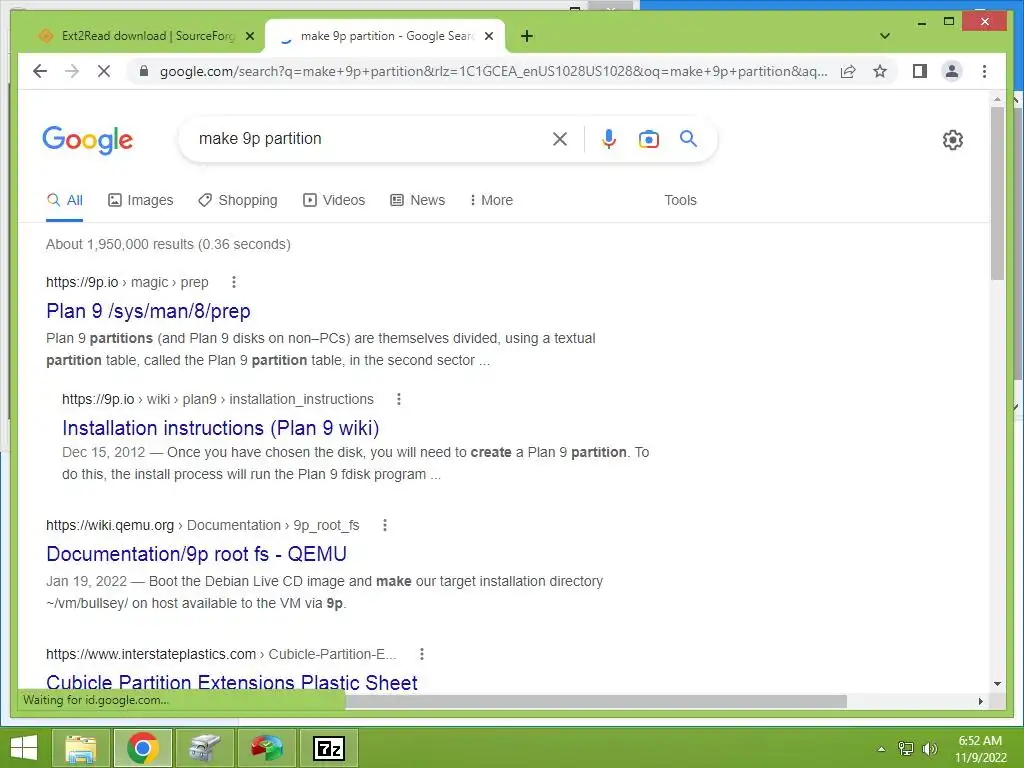
Task: Switch to News results
Action: coord(417,200)
